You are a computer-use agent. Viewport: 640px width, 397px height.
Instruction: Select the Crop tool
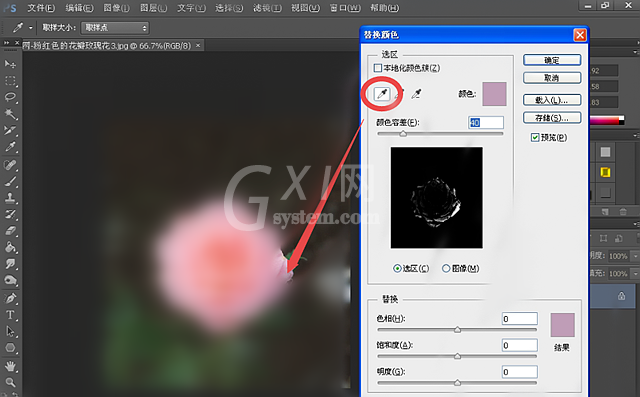tap(10, 130)
